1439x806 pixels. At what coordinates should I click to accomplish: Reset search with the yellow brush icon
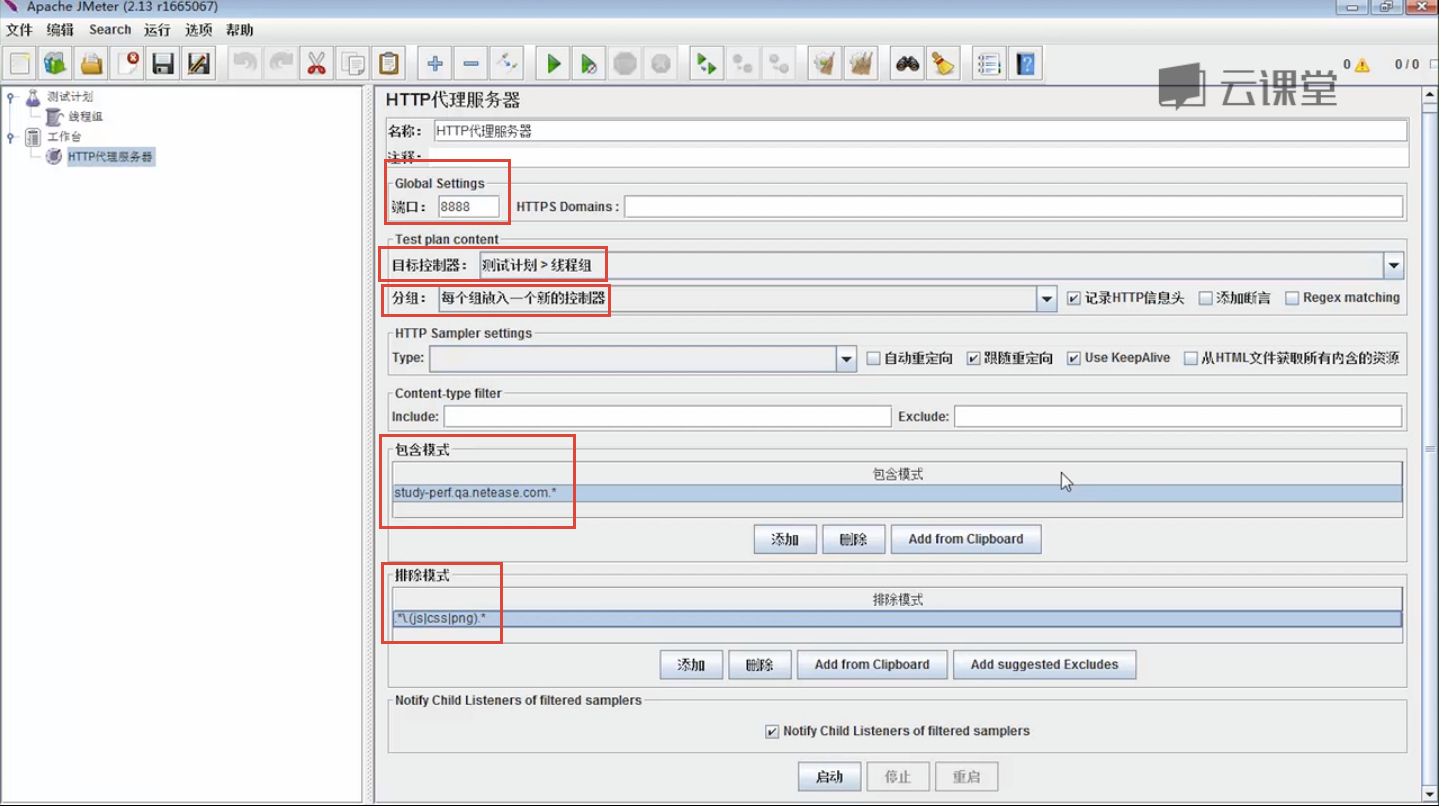tap(943, 64)
